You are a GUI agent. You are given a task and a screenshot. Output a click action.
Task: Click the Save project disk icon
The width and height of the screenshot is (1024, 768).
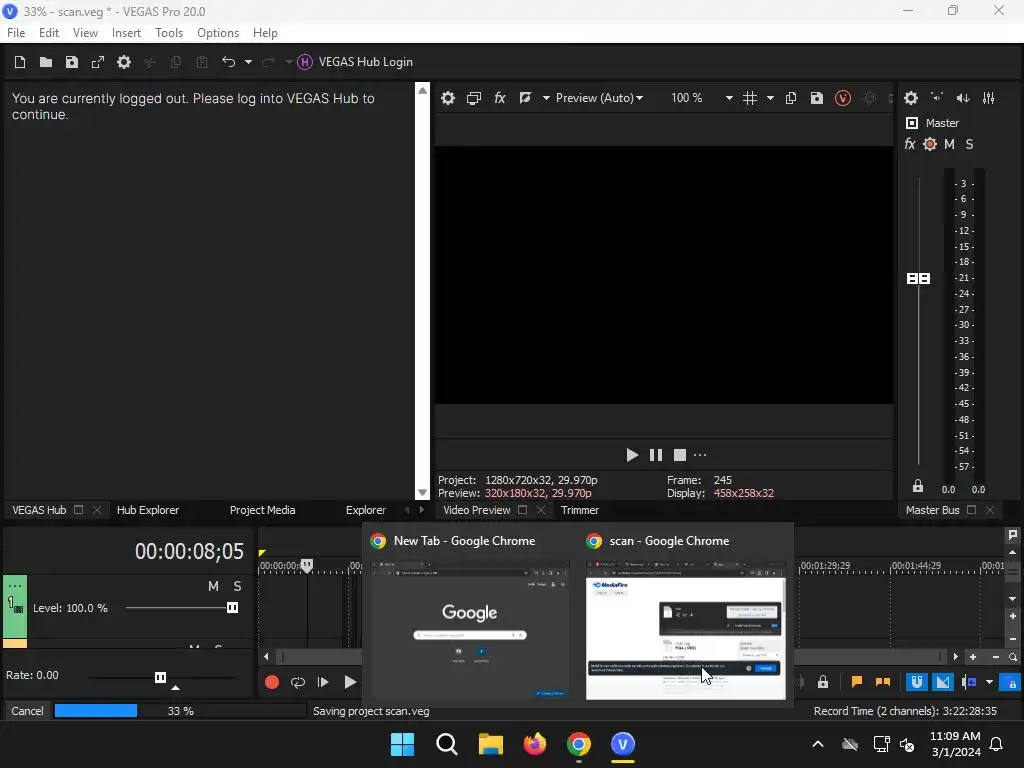(72, 62)
